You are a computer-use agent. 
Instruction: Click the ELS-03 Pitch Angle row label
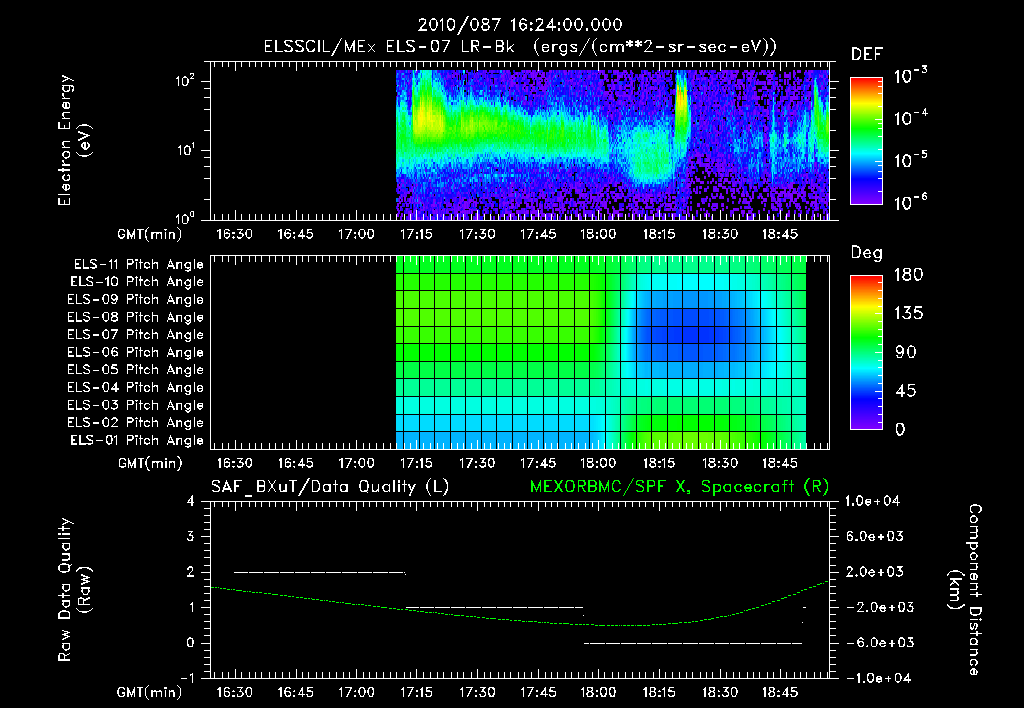click(x=135, y=406)
